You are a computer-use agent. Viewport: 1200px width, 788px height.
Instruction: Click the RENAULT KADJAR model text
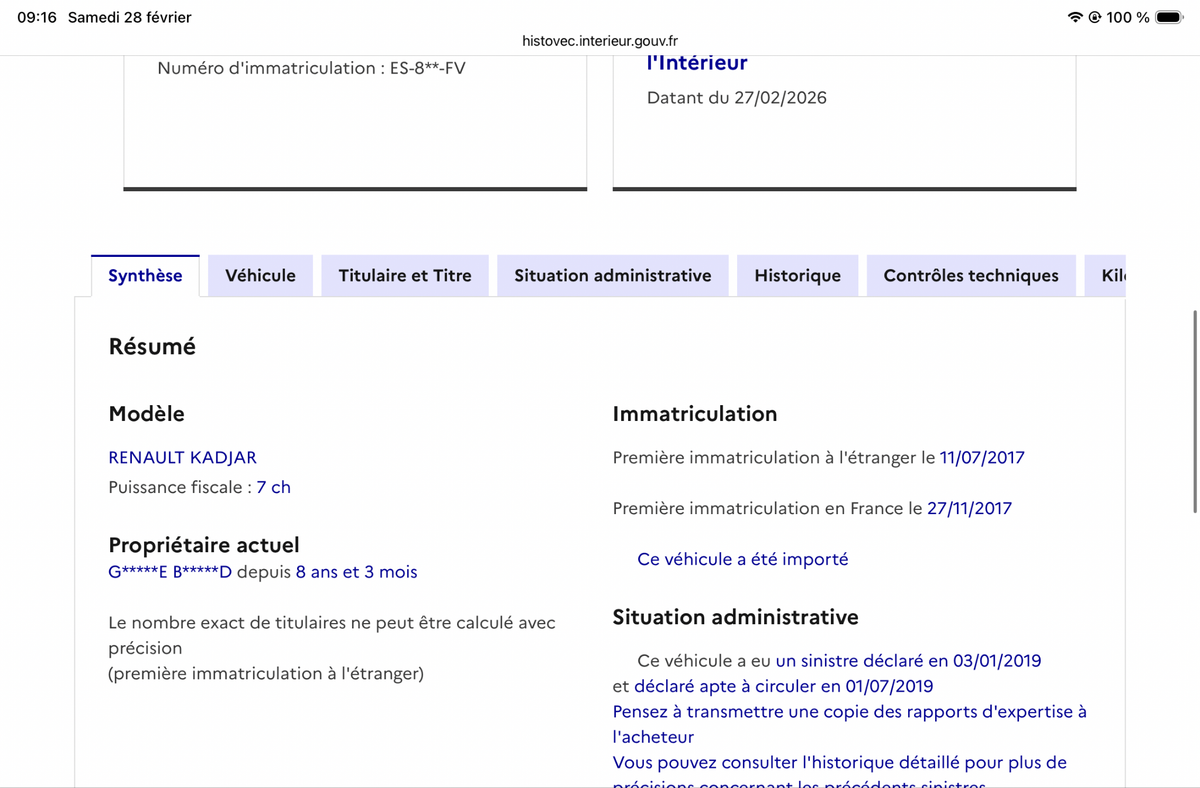coord(182,457)
